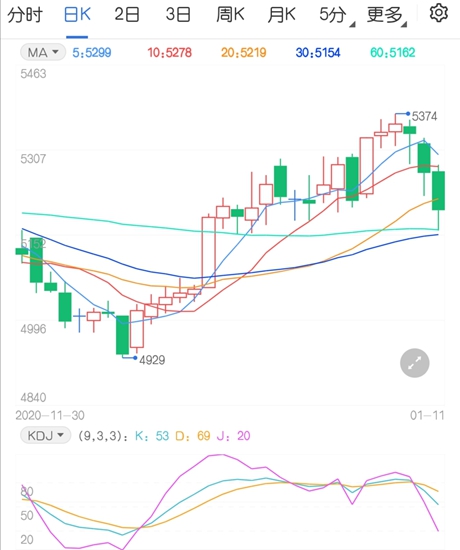Open the 周K weekly chart tab

click(230, 15)
